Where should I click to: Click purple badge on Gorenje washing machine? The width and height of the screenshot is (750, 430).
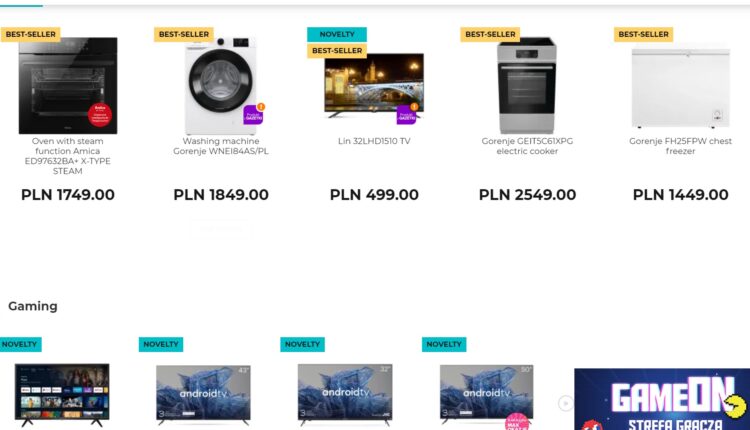coord(254,114)
